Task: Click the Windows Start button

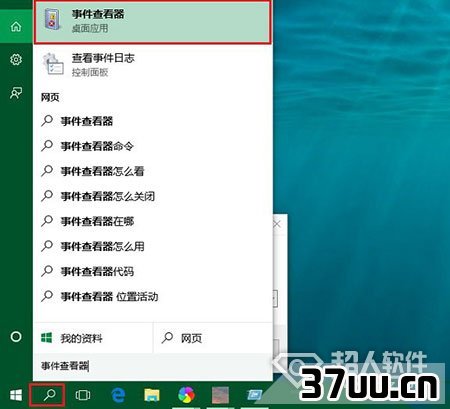Action: (16, 395)
